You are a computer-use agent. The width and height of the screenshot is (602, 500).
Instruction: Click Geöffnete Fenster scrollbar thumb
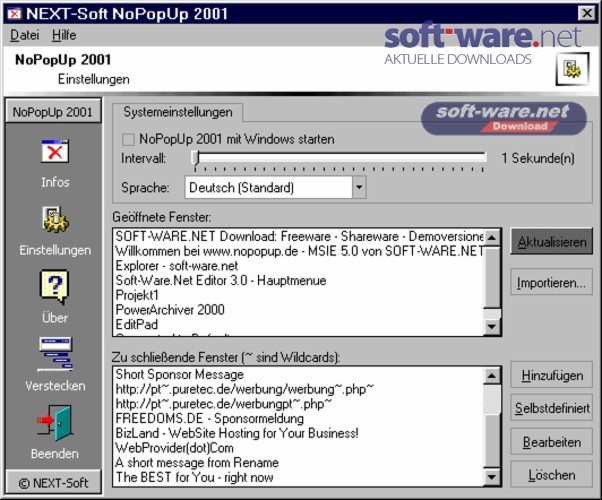(492, 276)
